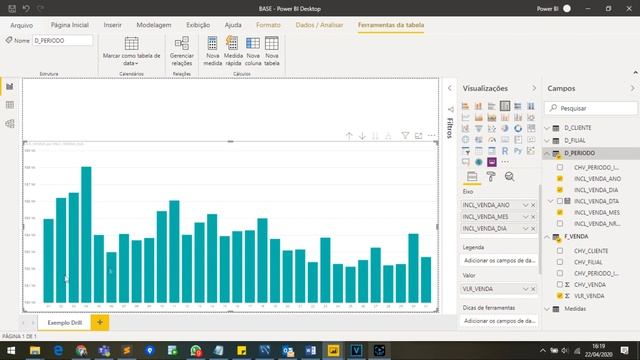Image resolution: width=640 pixels, height=360 pixels.
Task: Turn on drill-down down-arrow on the chart
Action: tap(362, 136)
